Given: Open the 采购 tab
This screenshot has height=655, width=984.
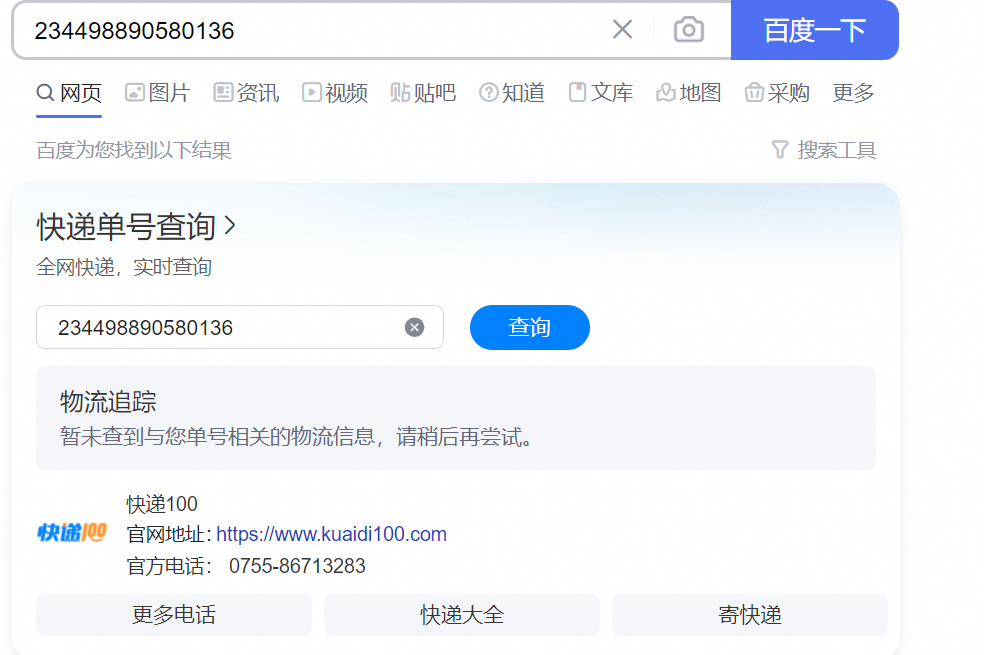Looking at the screenshot, I should point(777,93).
